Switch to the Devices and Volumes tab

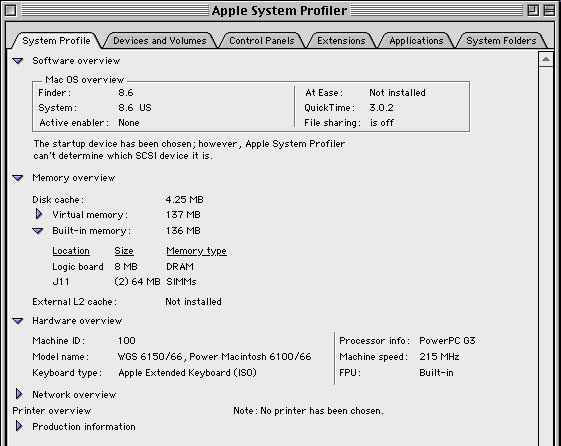160,41
